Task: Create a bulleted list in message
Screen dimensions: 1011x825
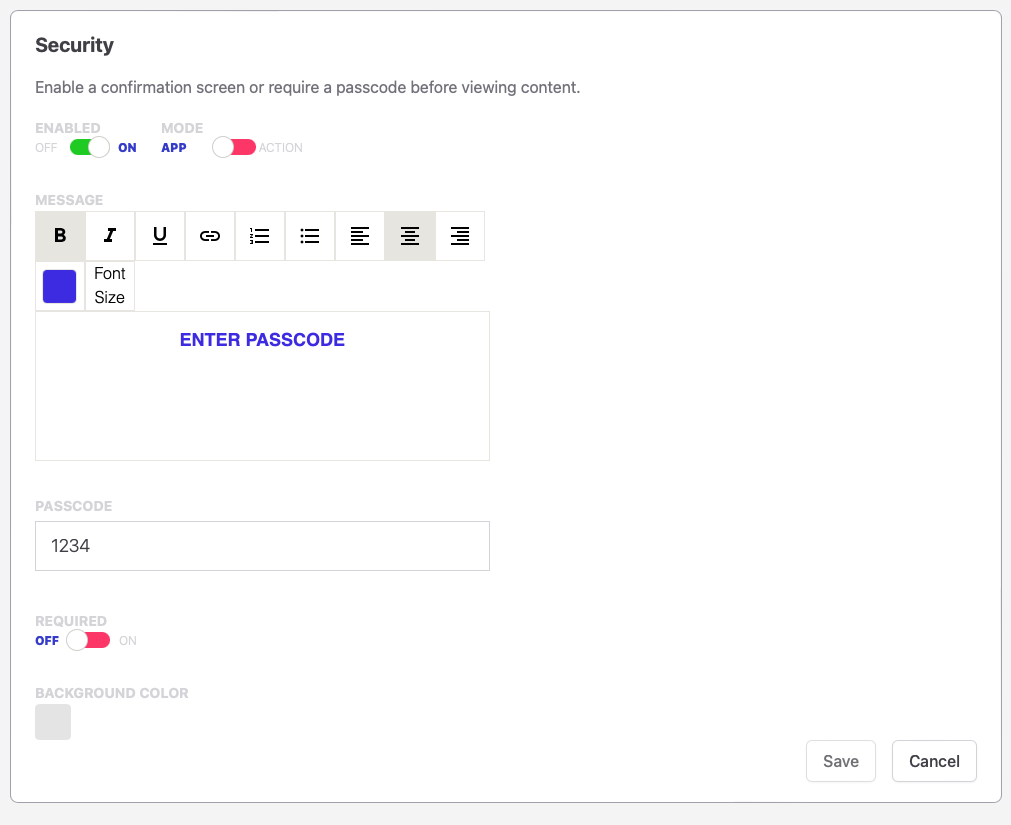Action: [x=310, y=236]
